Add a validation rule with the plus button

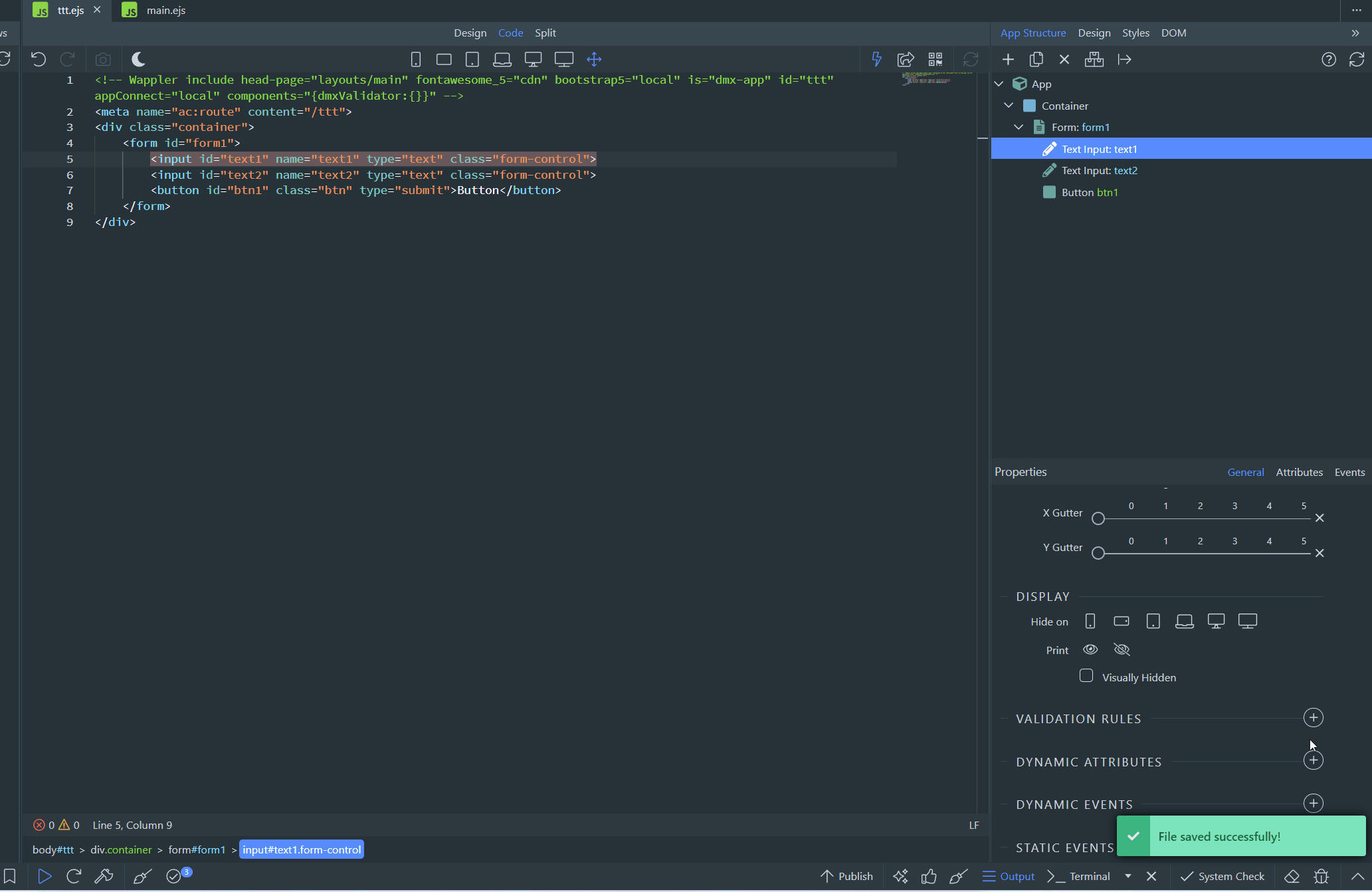1313,718
